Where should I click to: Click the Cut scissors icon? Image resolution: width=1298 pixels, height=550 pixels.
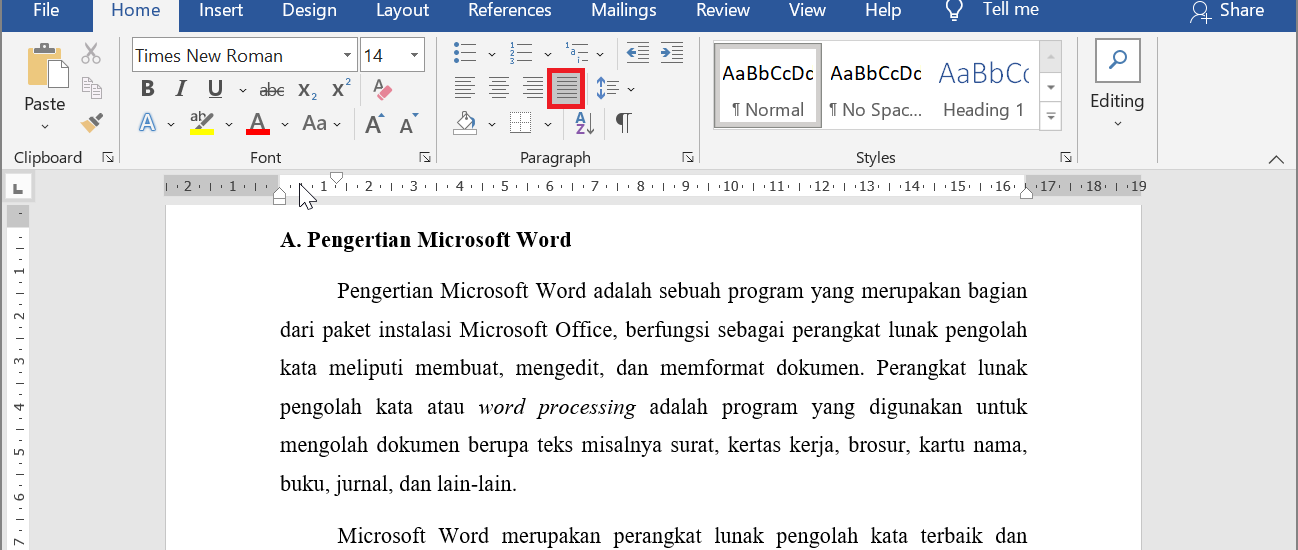[92, 53]
